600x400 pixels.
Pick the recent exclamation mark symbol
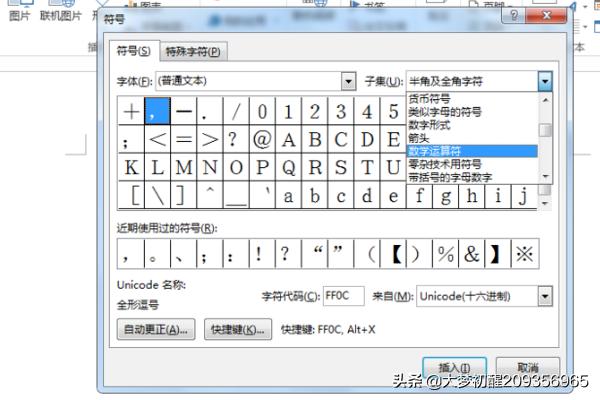[x=262, y=254]
